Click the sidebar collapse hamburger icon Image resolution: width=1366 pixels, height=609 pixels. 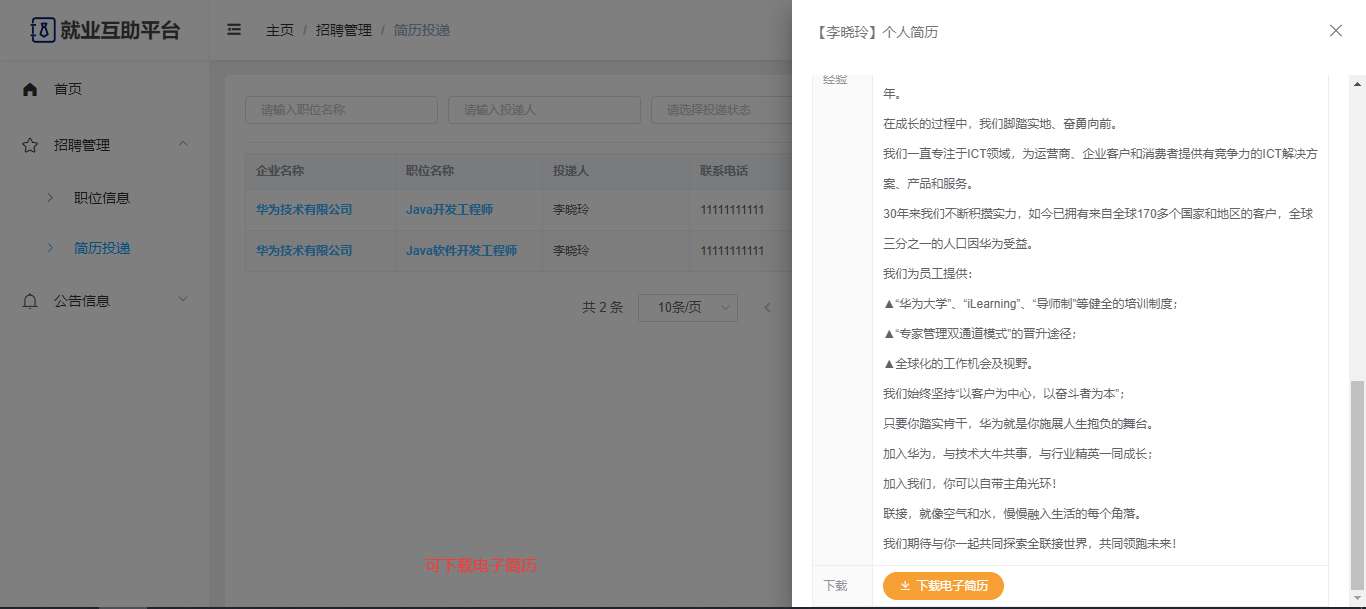click(234, 30)
